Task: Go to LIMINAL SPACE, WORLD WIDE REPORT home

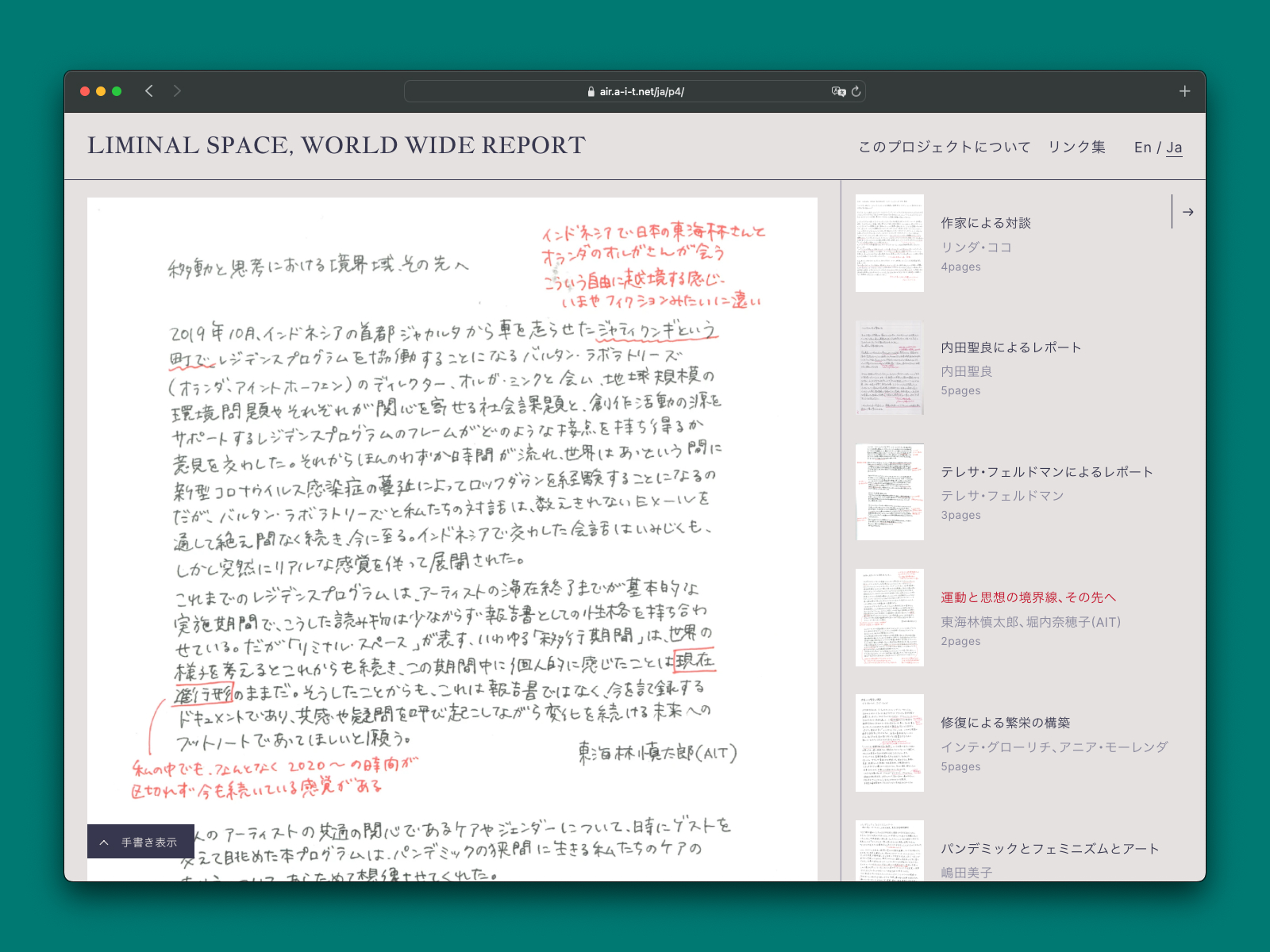Action: [336, 146]
